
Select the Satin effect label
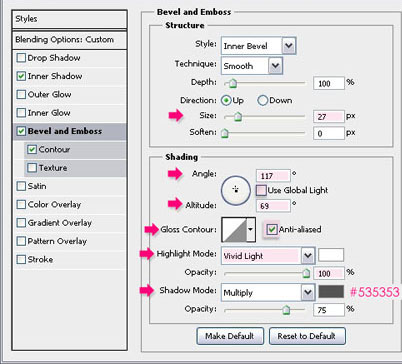click(37, 186)
